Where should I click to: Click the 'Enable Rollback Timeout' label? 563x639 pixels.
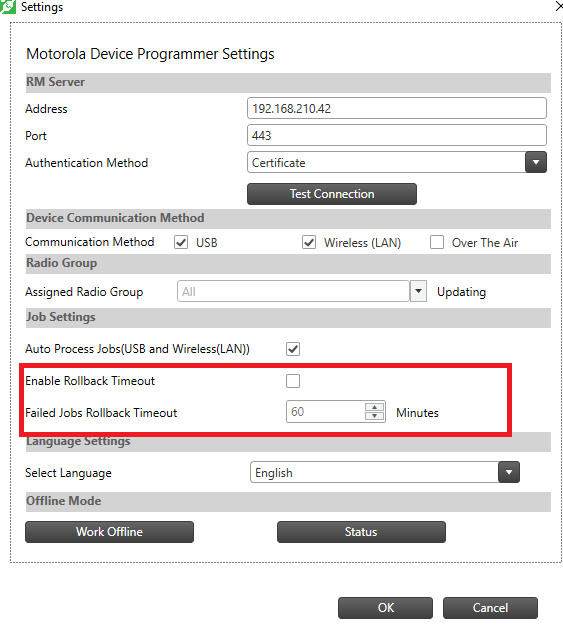point(90,381)
